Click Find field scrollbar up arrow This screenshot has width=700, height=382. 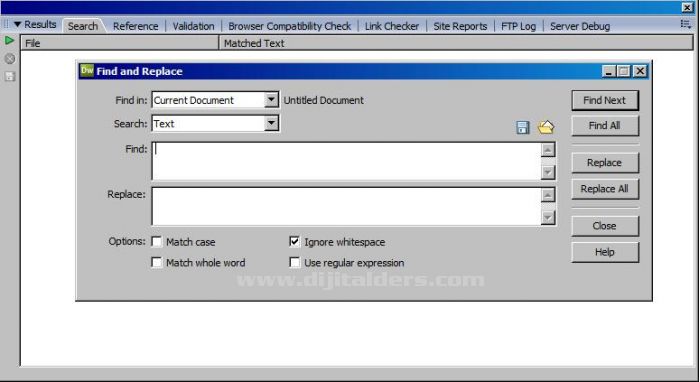[x=548, y=149]
